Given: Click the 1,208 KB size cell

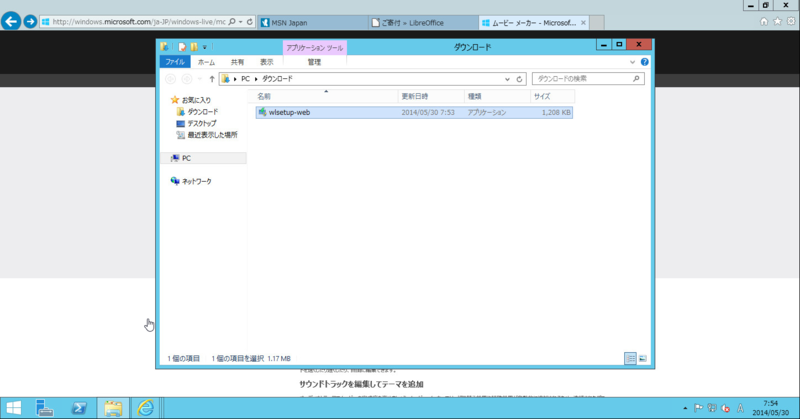Looking at the screenshot, I should pos(556,112).
